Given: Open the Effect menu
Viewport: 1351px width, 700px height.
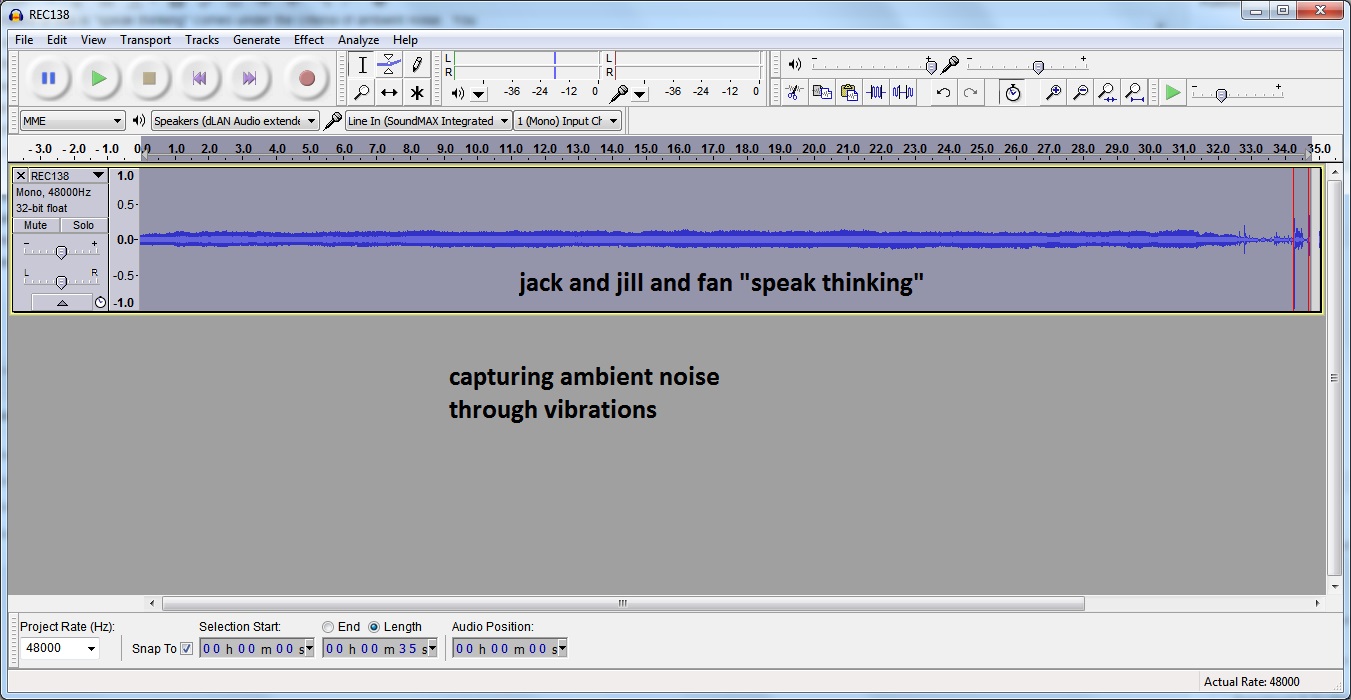Looking at the screenshot, I should tap(308, 40).
